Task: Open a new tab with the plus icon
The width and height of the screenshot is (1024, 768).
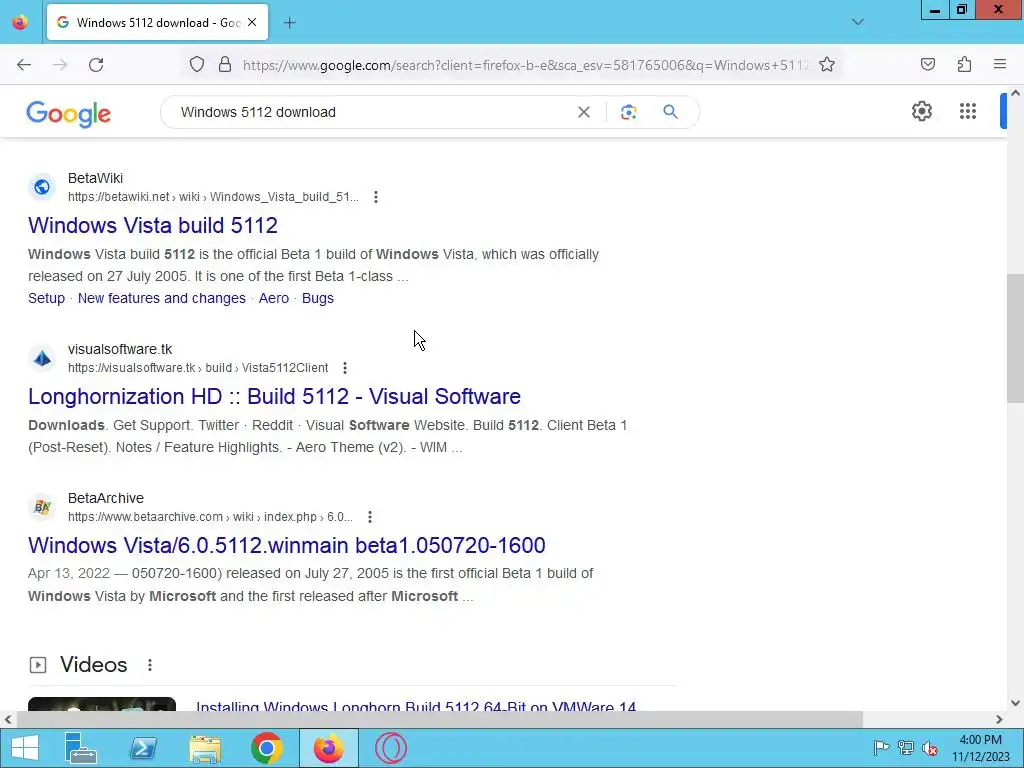Action: (x=289, y=23)
